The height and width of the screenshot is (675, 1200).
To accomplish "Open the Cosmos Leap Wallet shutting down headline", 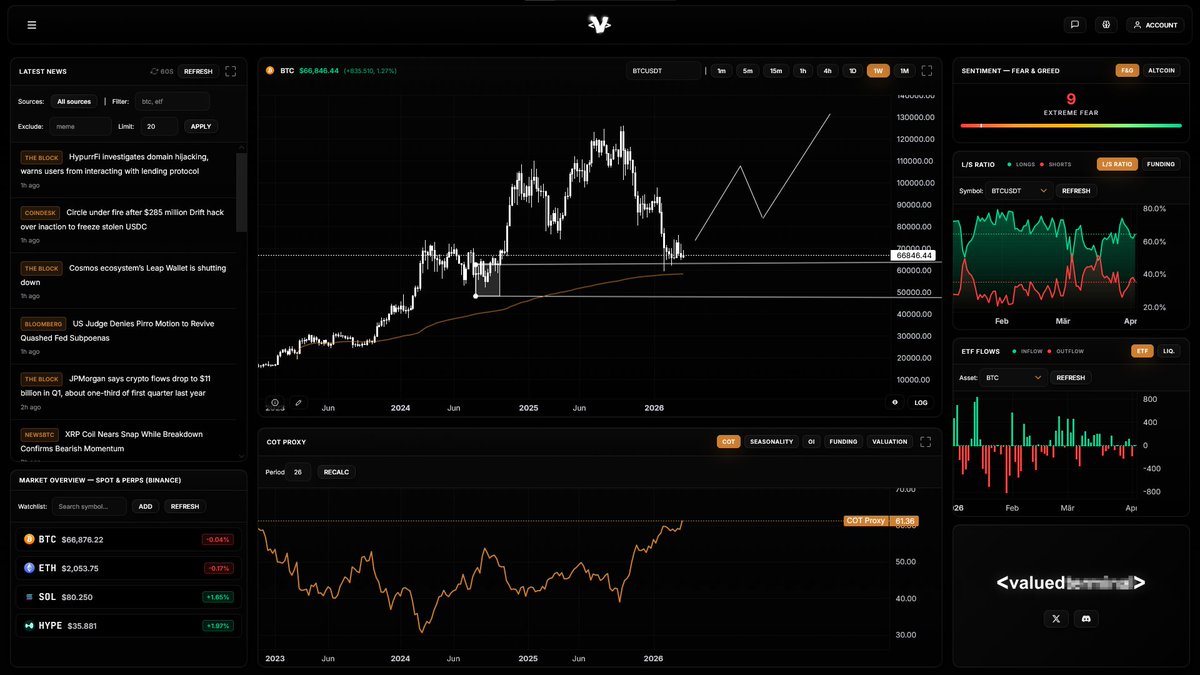I will [x=123, y=275].
